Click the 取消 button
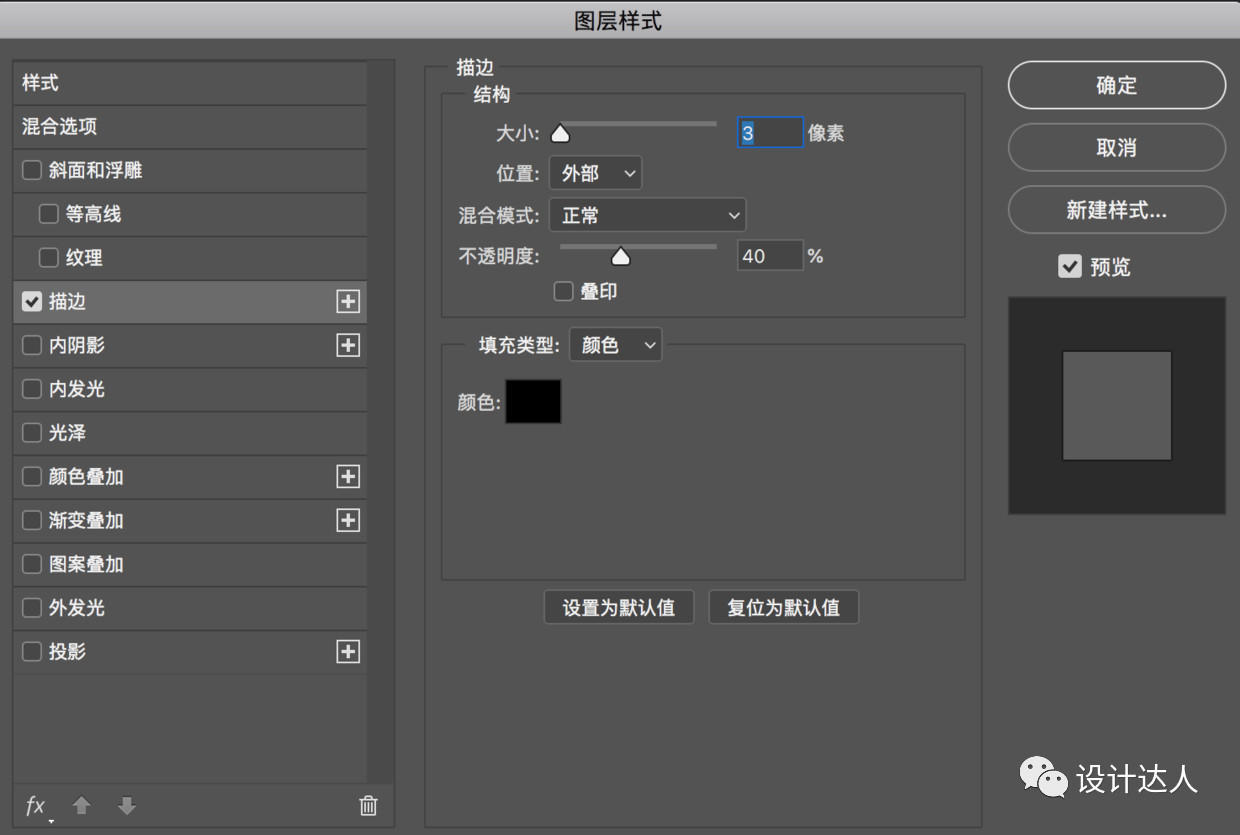This screenshot has width=1240, height=835. 1117,148
